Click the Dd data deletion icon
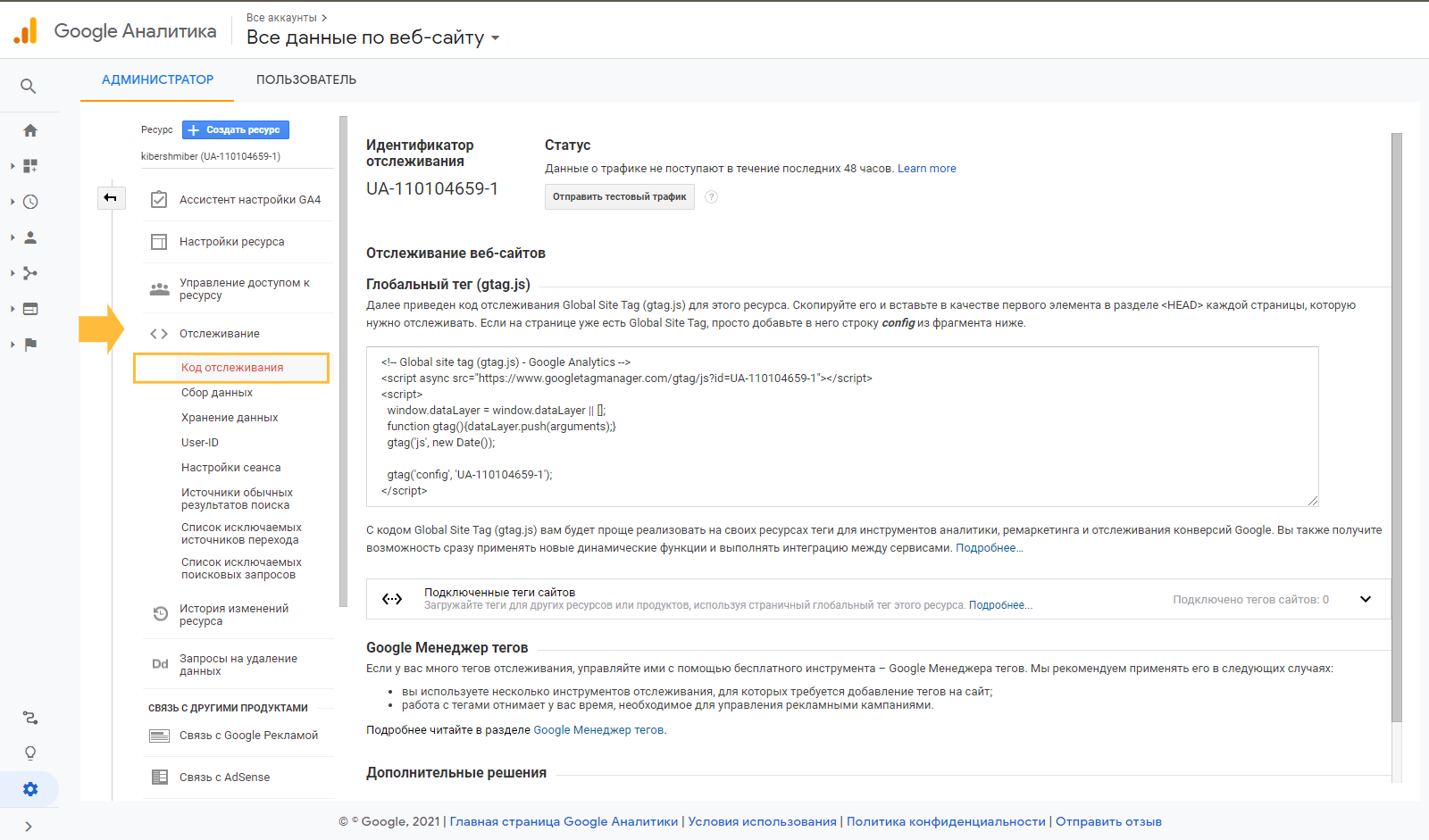Screen dimensions: 1429x840 pos(160,664)
